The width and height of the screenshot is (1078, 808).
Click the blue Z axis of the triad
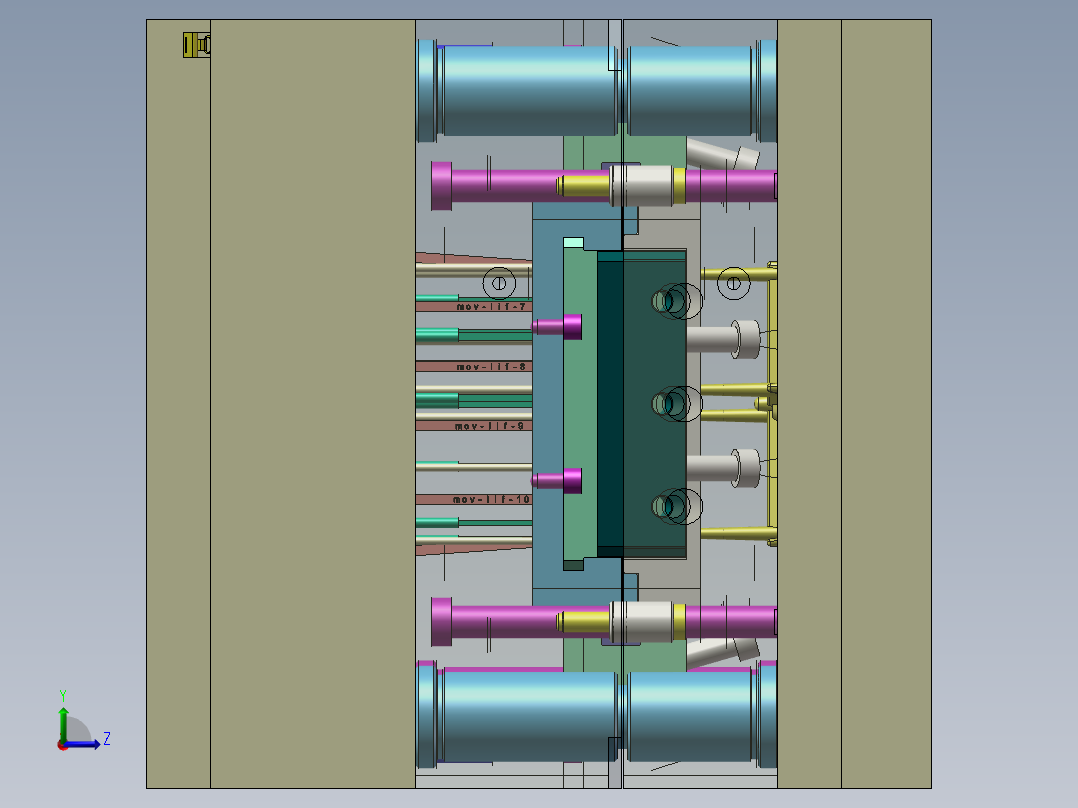84,744
